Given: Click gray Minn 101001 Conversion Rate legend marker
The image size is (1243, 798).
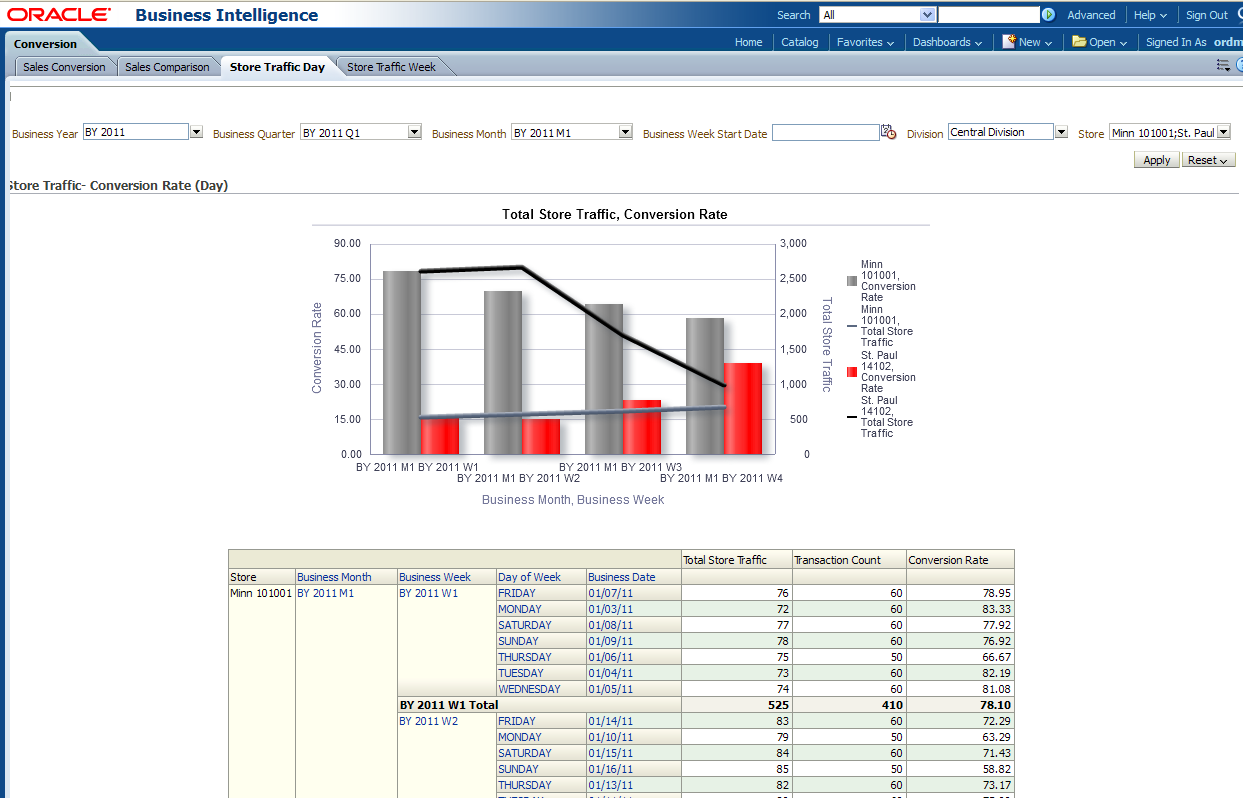Looking at the screenshot, I should 852,281.
